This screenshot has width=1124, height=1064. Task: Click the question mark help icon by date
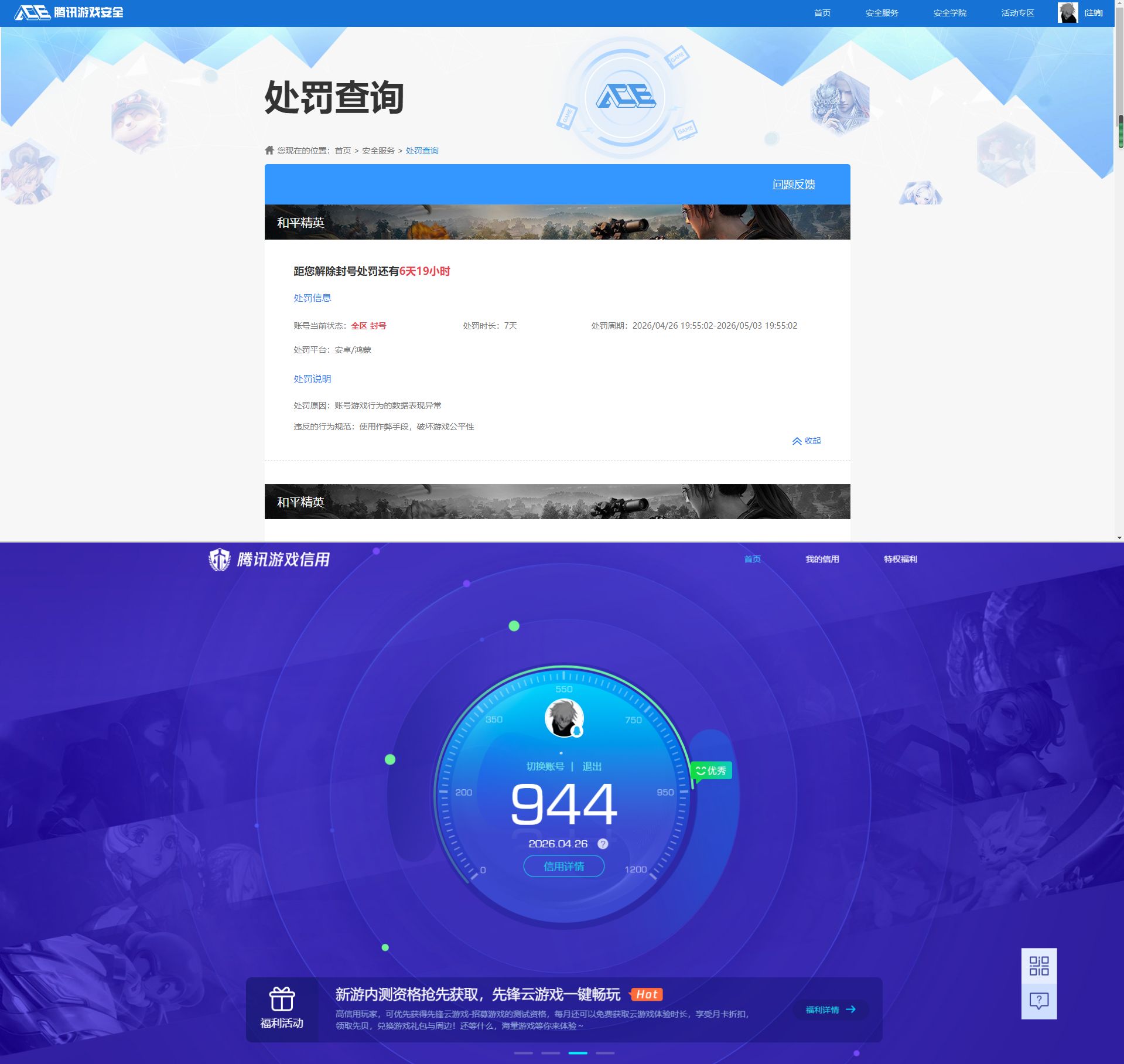pos(603,844)
